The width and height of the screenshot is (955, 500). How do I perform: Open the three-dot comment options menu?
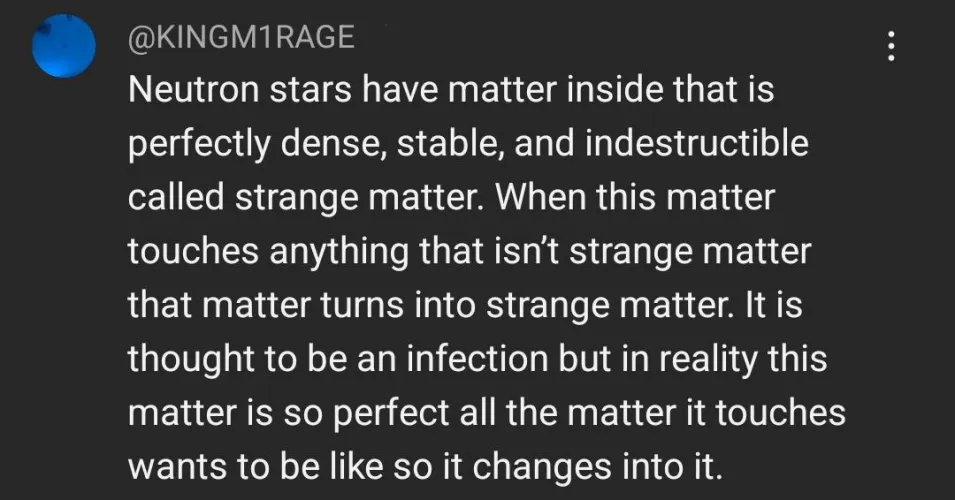[x=891, y=46]
